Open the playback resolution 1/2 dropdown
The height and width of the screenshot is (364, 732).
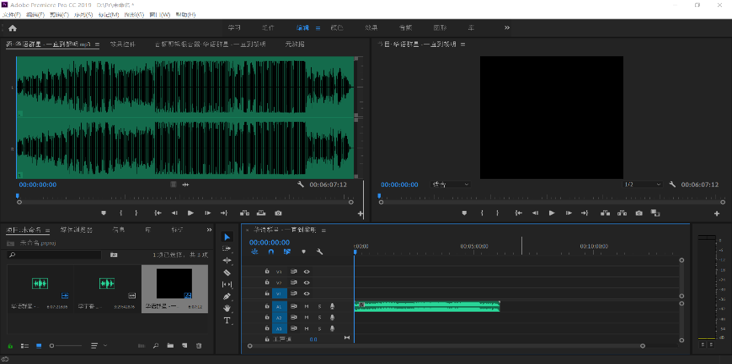643,185
